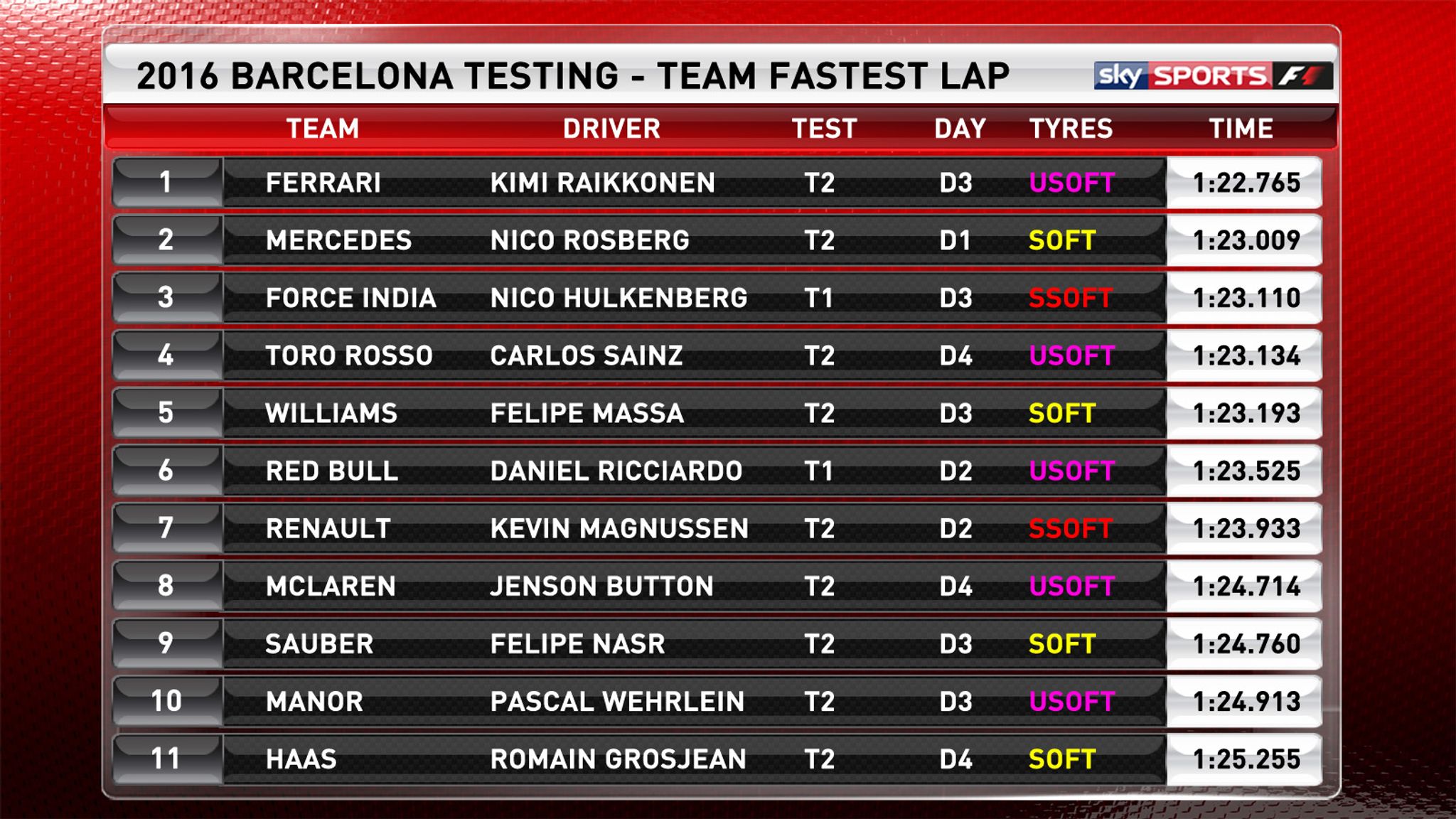Screen dimensions: 1456x819
Task: Click the TEAM column header
Action: pos(323,129)
